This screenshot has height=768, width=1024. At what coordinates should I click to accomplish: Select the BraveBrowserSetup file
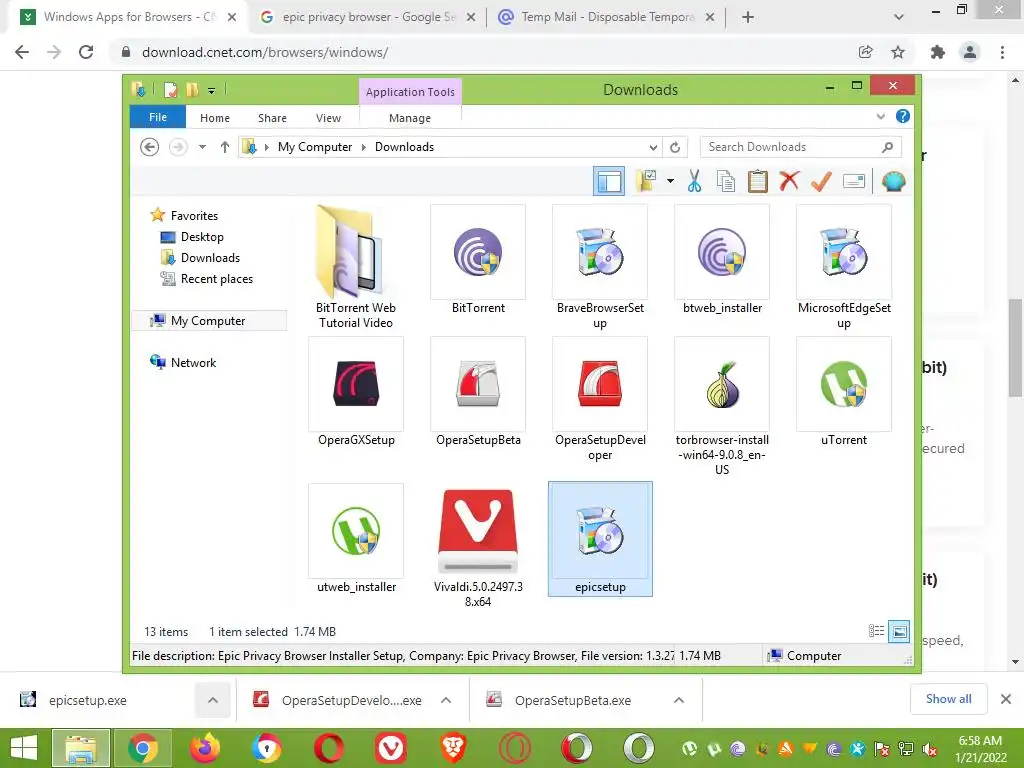coord(600,267)
